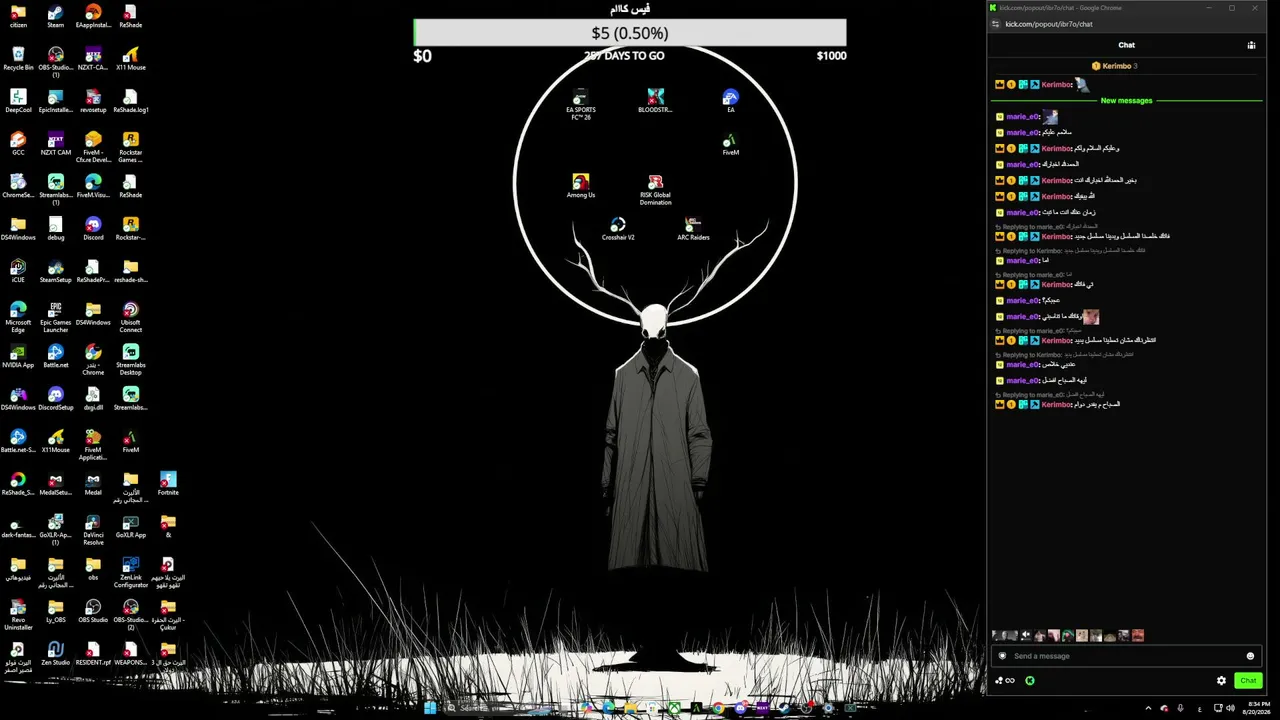1280x720 pixels.
Task: Open the DeepCool desktop shortcut
Action: coord(18,101)
